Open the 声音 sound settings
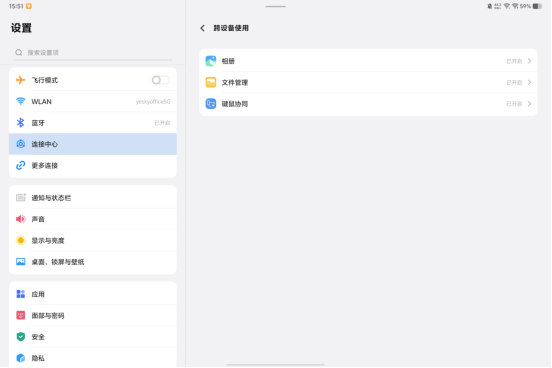Image resolution: width=552 pixels, height=368 pixels. [x=93, y=219]
